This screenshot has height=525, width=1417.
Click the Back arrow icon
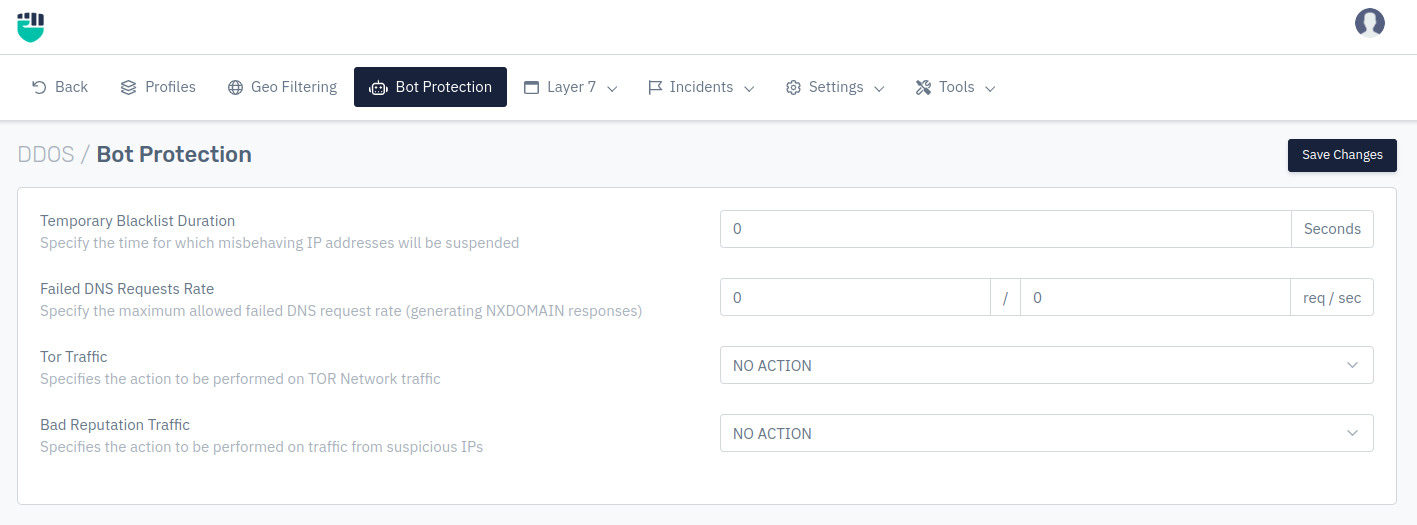(x=39, y=87)
